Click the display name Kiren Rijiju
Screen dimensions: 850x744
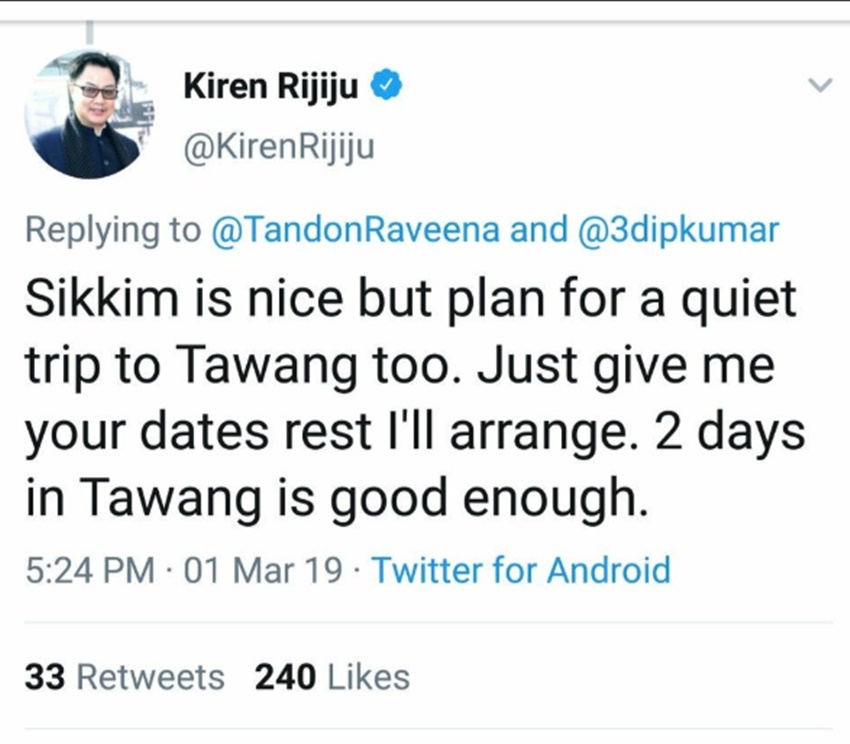click(x=271, y=87)
